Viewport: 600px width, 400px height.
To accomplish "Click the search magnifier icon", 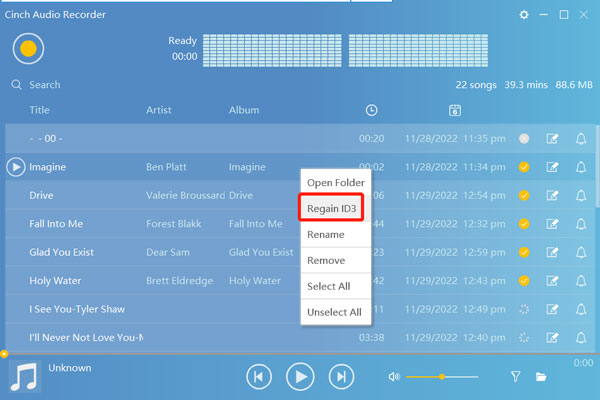I will click(16, 85).
